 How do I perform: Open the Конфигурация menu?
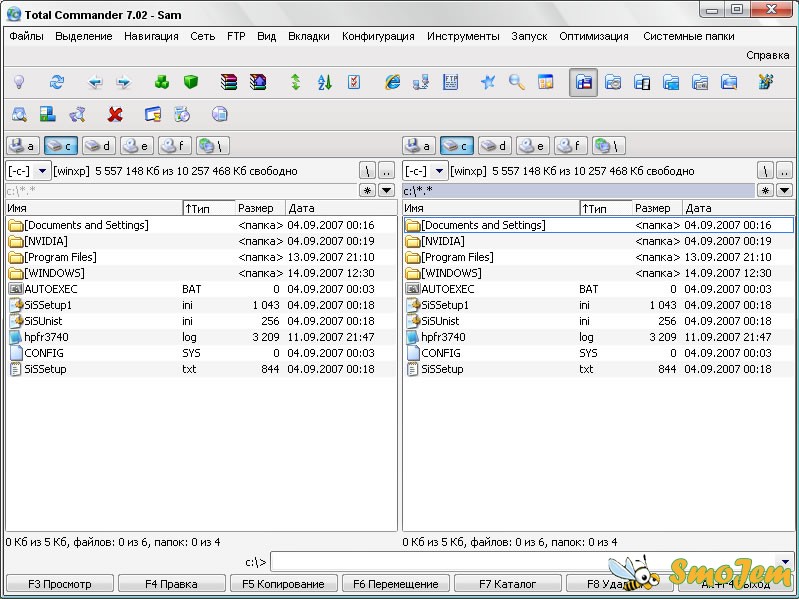point(378,36)
